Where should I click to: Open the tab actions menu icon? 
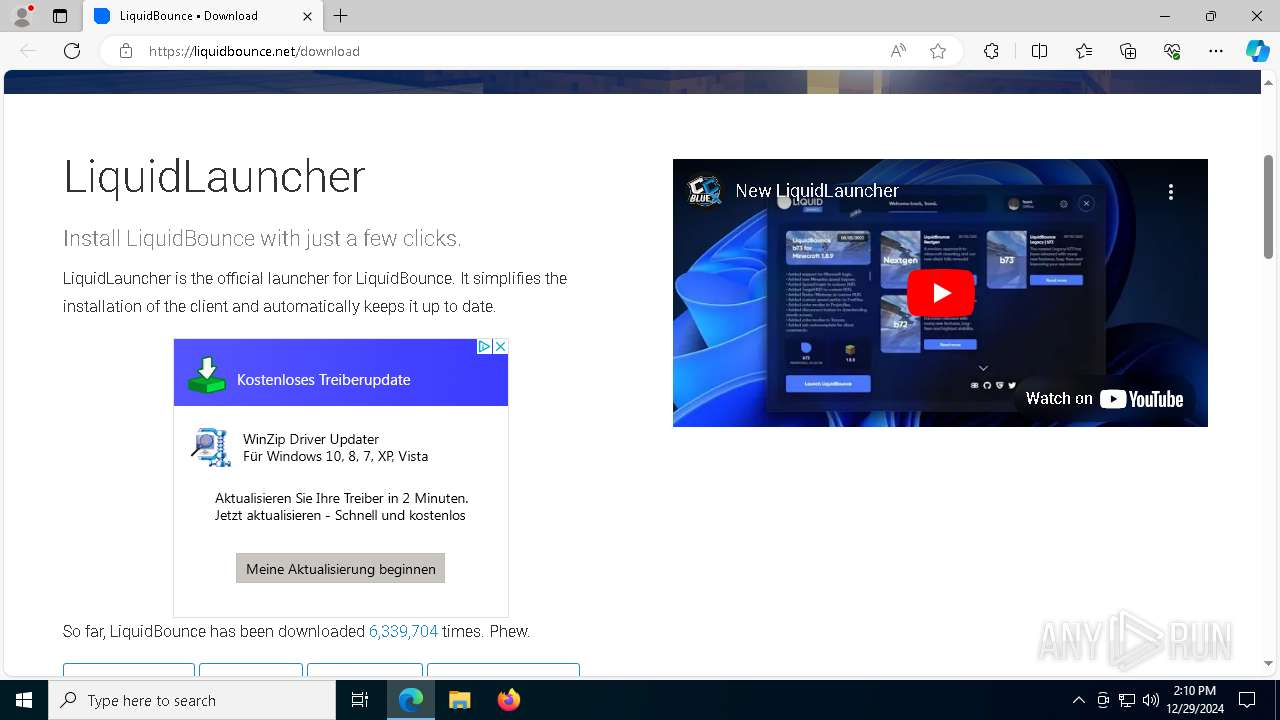60,16
